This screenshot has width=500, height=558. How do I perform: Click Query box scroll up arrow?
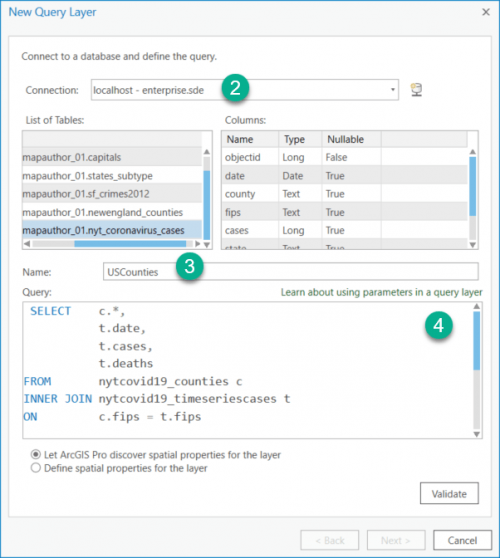coord(477,306)
